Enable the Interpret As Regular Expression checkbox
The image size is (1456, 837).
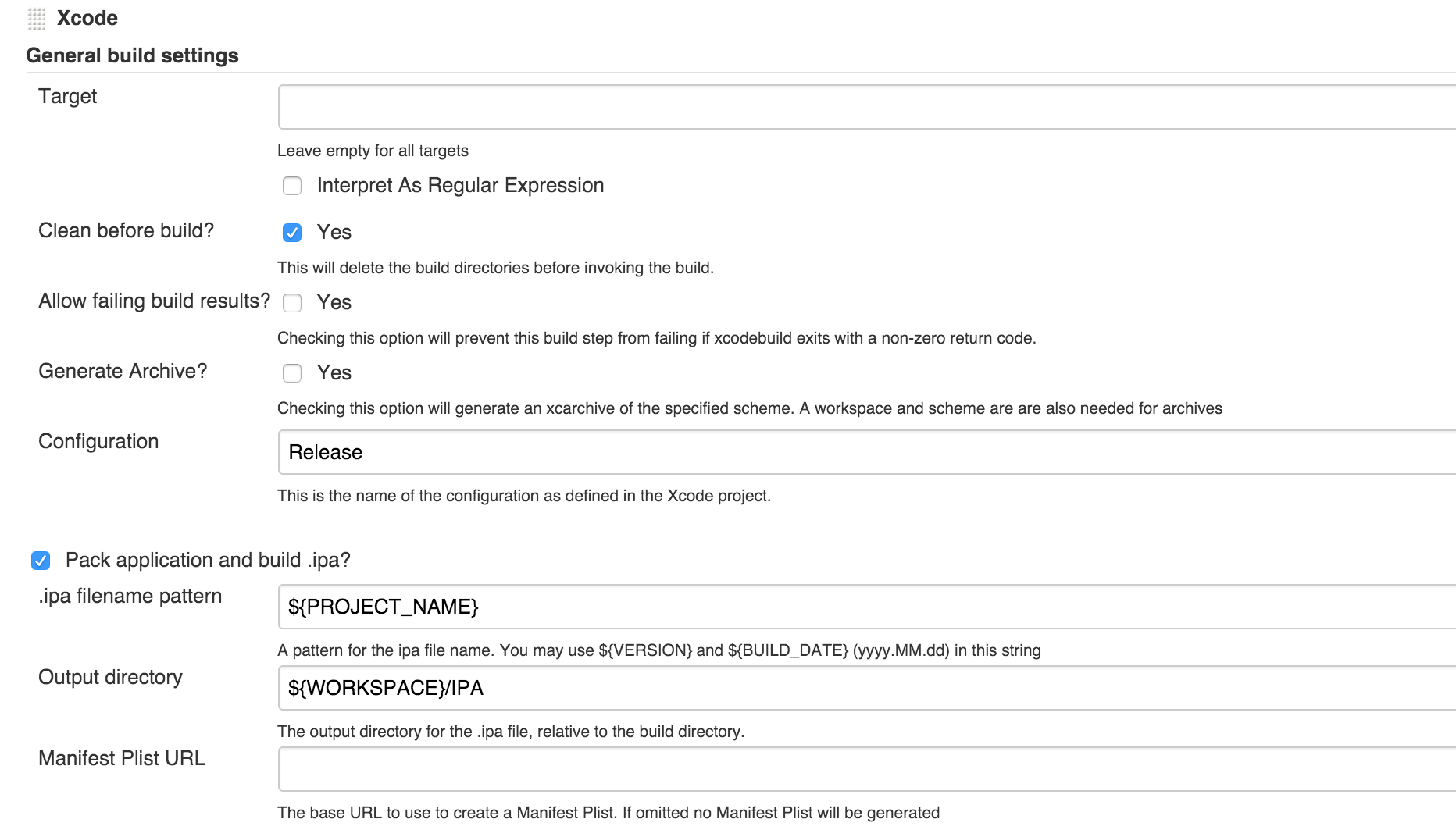pyautogui.click(x=292, y=186)
